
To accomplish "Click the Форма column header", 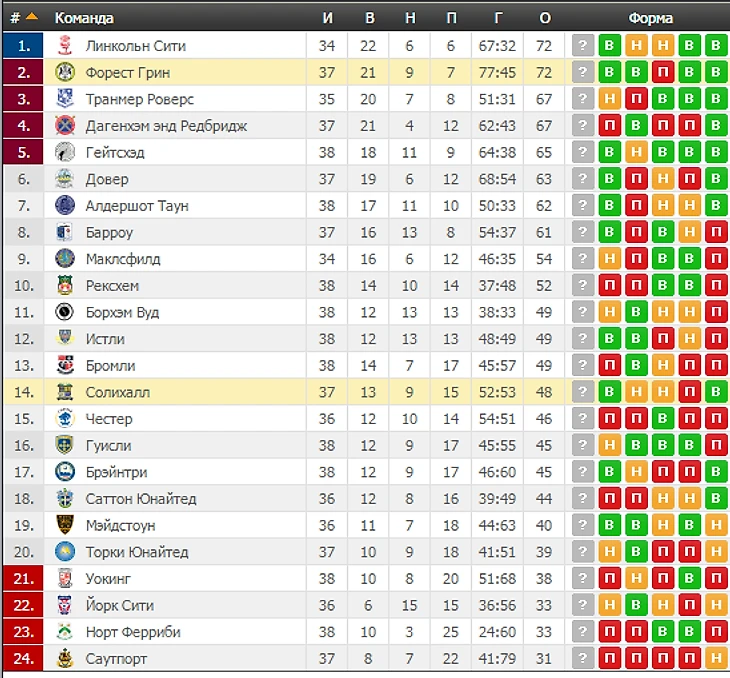I will tap(650, 18).
